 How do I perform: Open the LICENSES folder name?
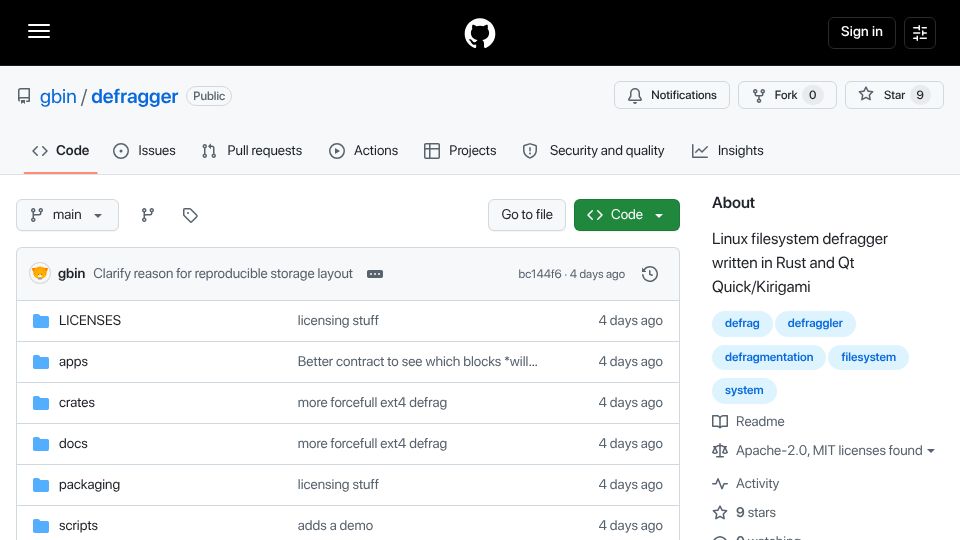[90, 321]
